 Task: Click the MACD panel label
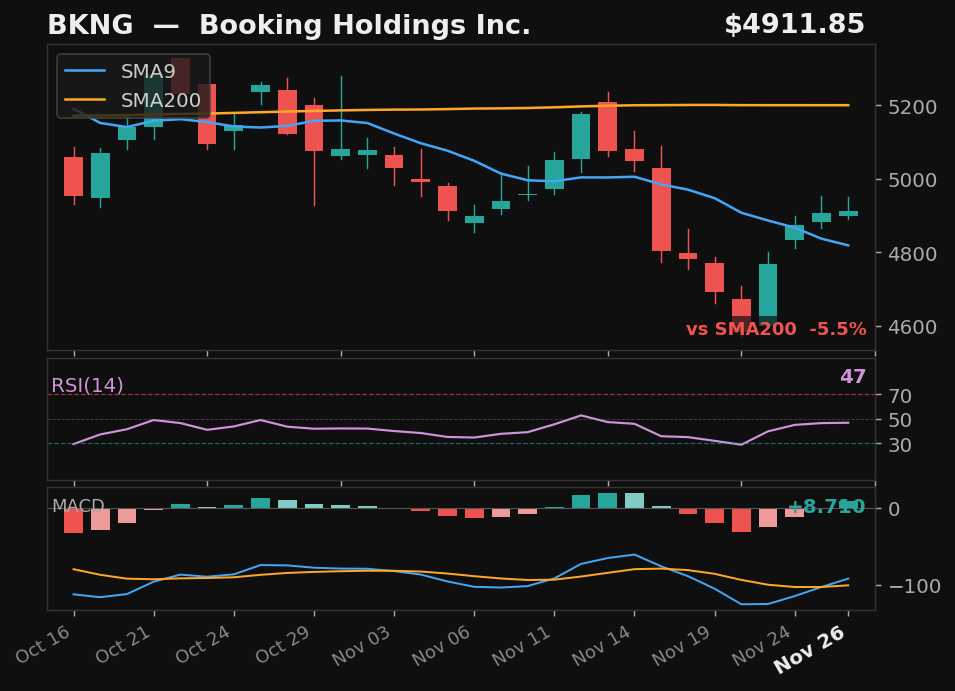(x=78, y=505)
